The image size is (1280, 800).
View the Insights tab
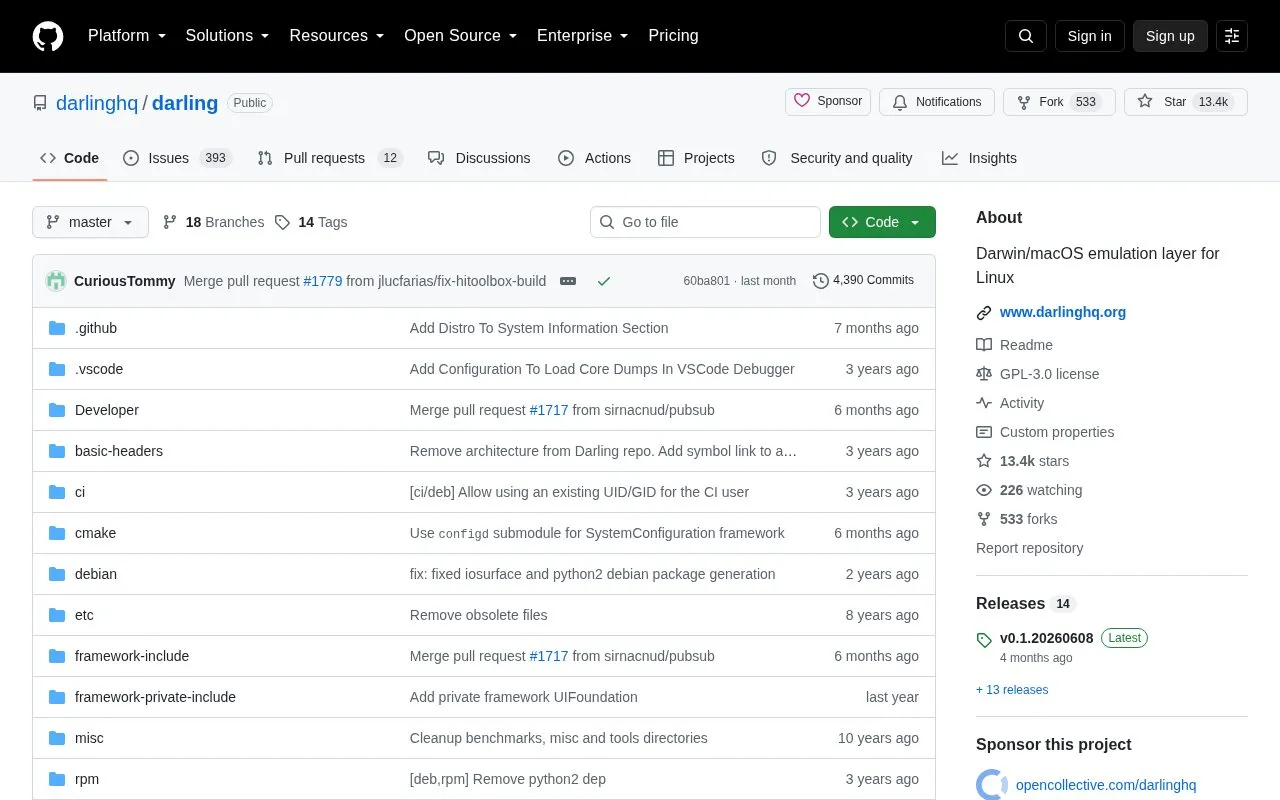click(979, 158)
